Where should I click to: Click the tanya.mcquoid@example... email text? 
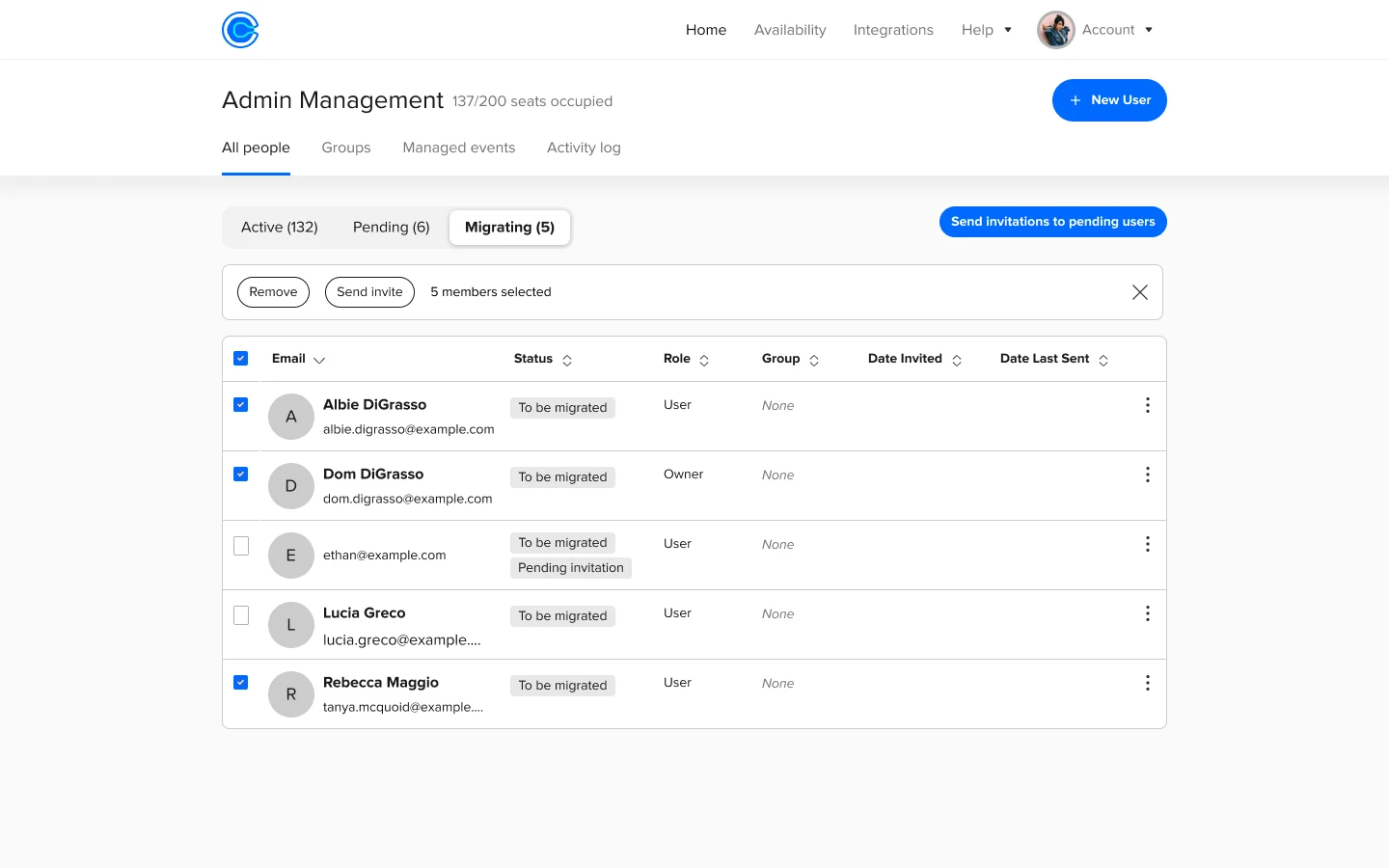point(403,708)
